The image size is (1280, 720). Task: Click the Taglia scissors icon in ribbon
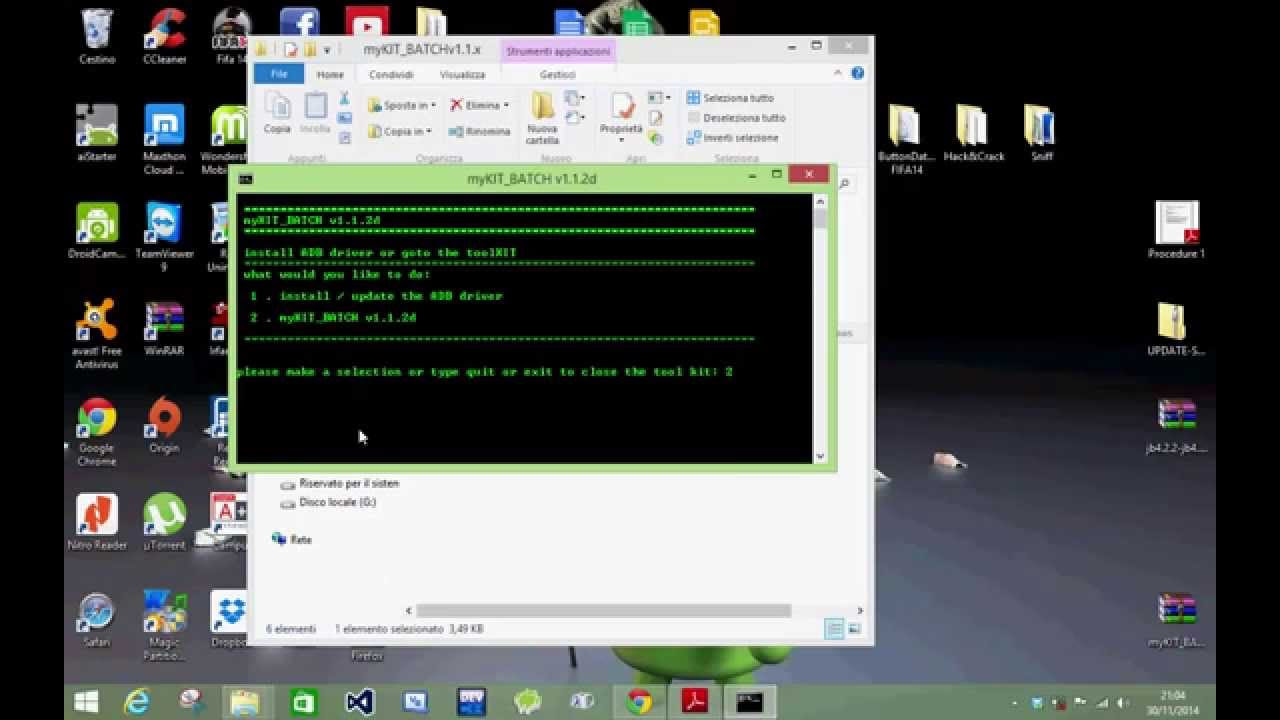click(x=344, y=99)
